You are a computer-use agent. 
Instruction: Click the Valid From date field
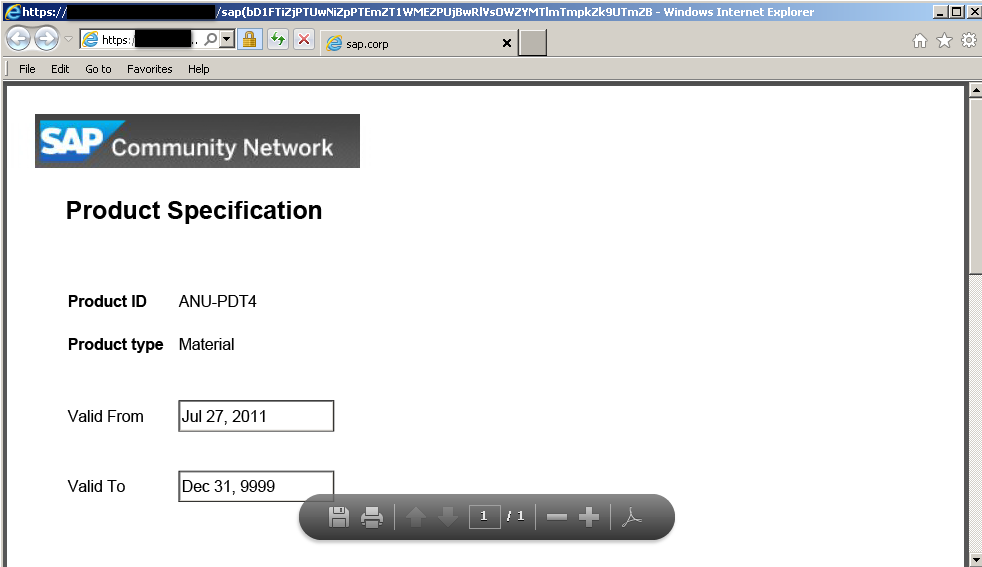(256, 416)
